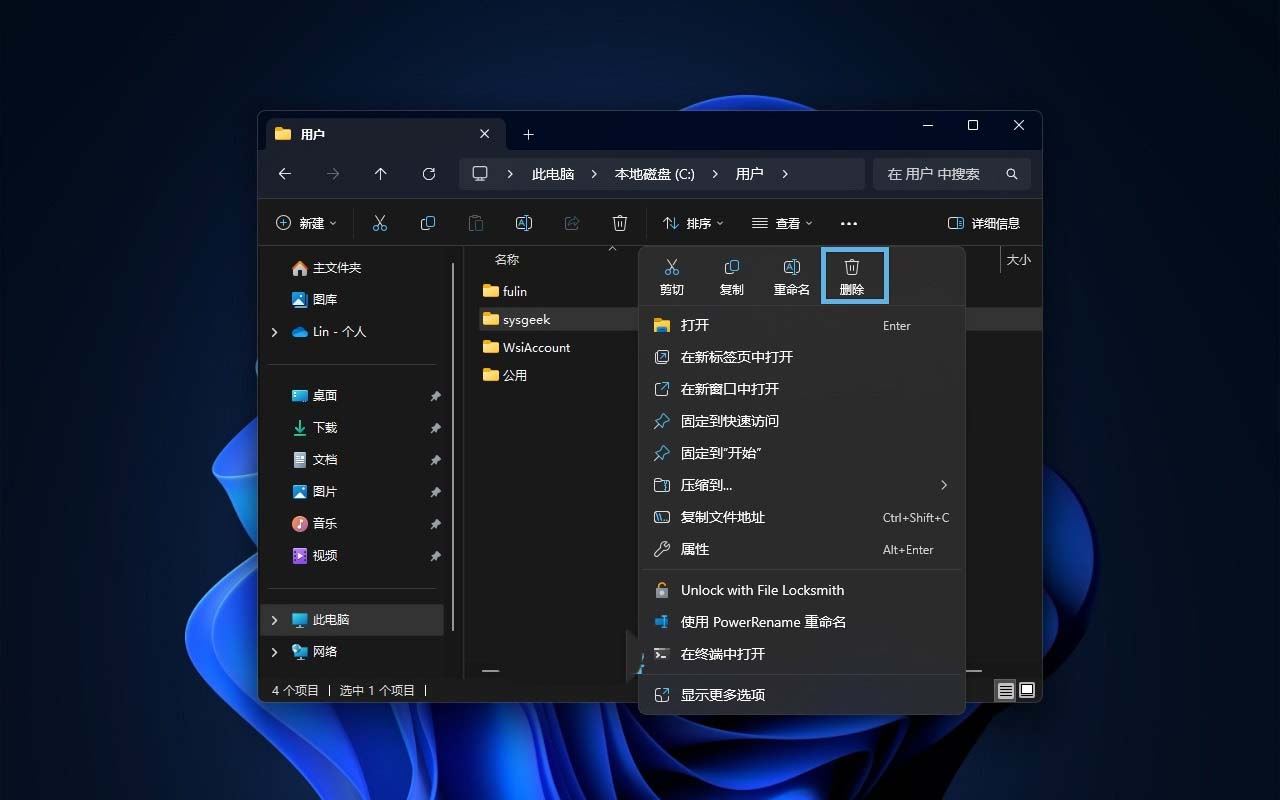Switch to details list view in status bar
Screen dimensions: 1280x800
(x=1005, y=690)
